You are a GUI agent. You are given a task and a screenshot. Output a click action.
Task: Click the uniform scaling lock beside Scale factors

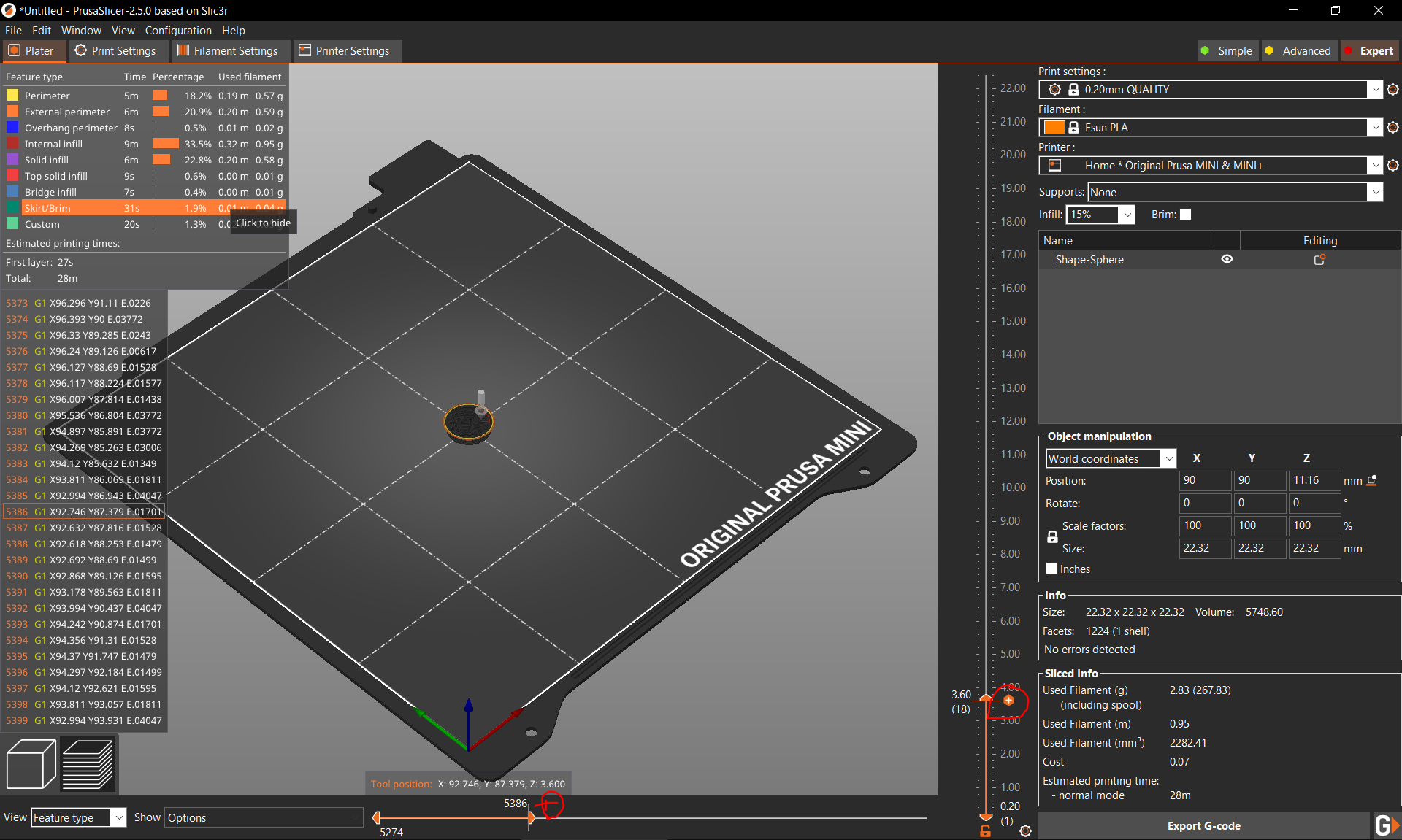(x=1052, y=536)
